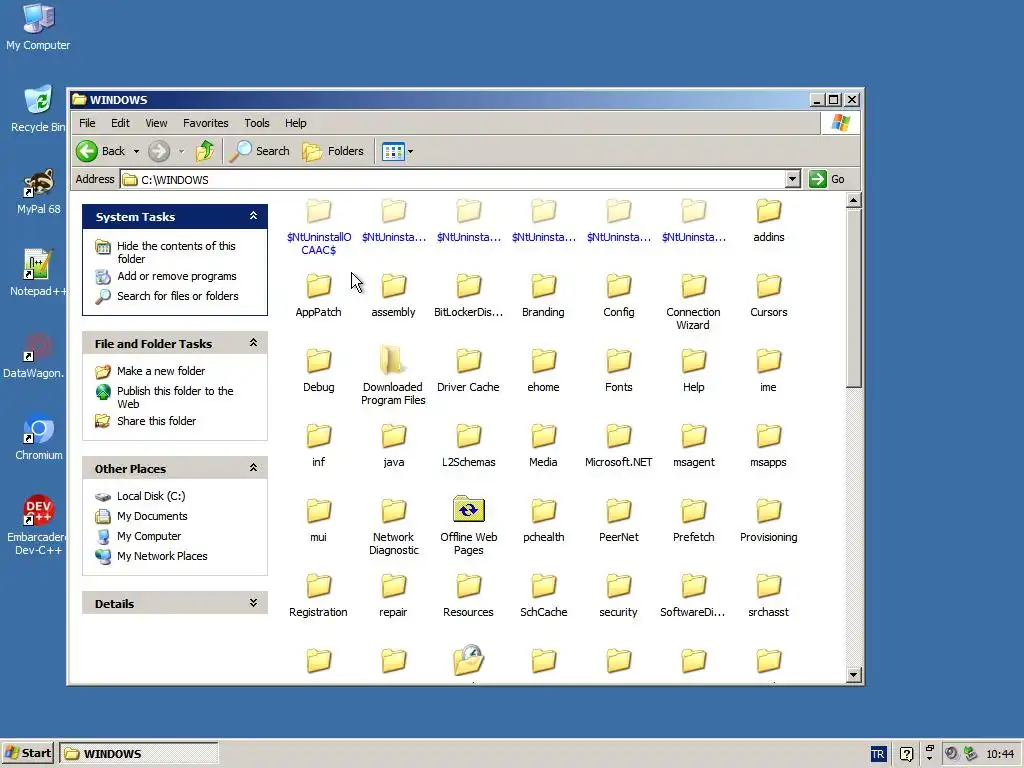1024x768 pixels.
Task: Select the Embarcadero Dev-C++ desktop shortcut
Action: point(39,525)
